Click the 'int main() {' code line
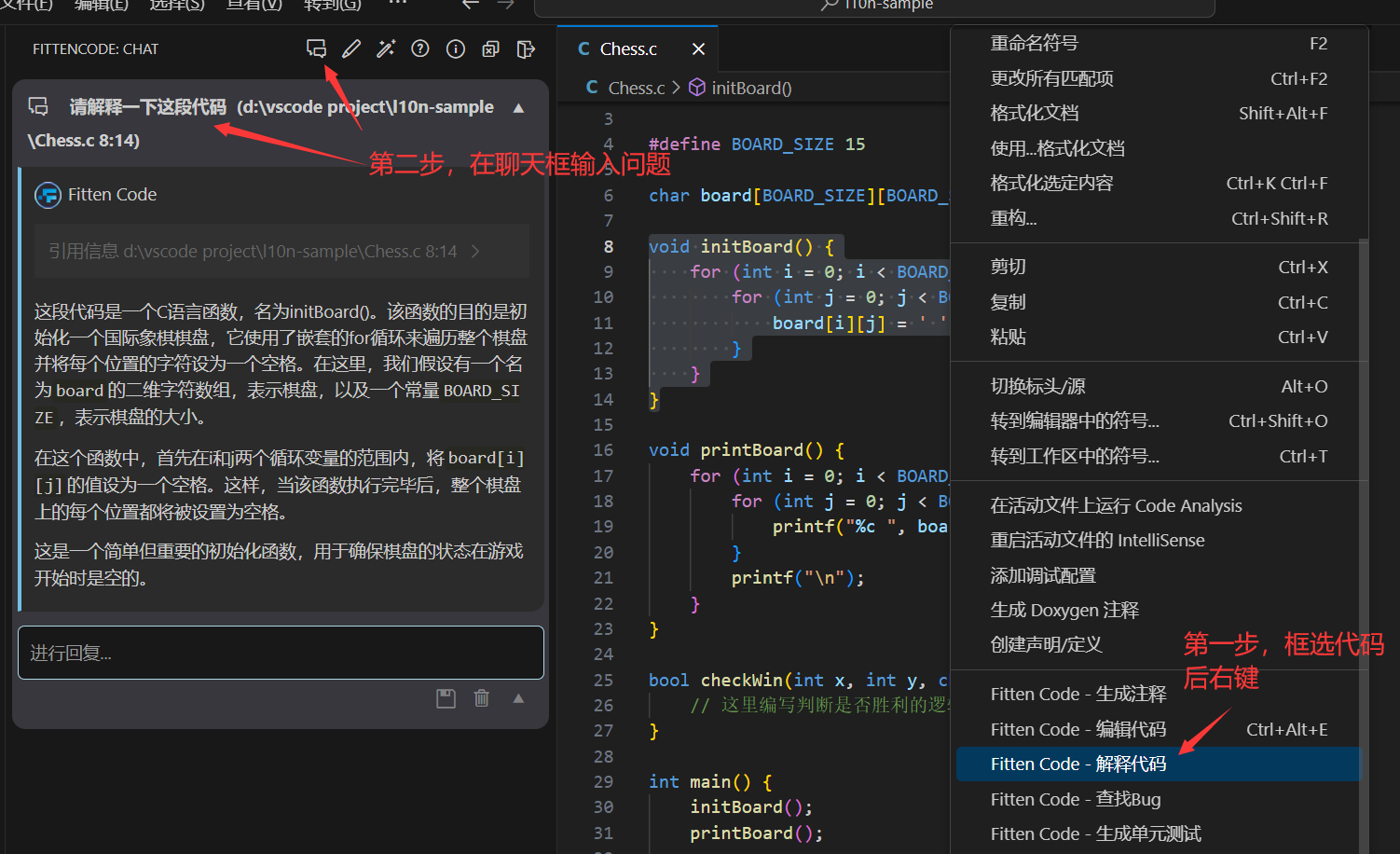1400x854 pixels. [x=710, y=781]
